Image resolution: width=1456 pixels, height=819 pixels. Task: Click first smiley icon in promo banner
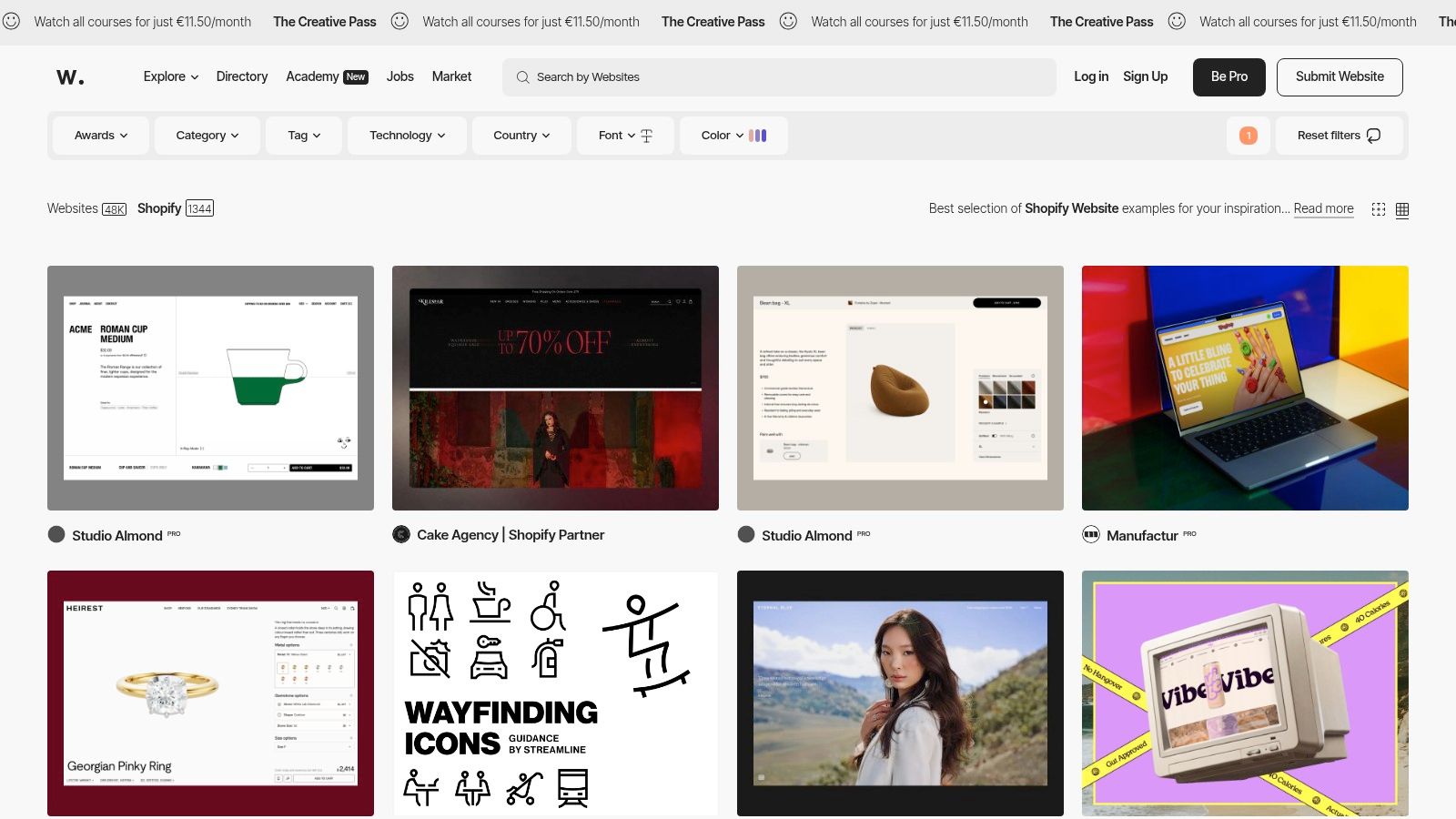[x=11, y=21]
